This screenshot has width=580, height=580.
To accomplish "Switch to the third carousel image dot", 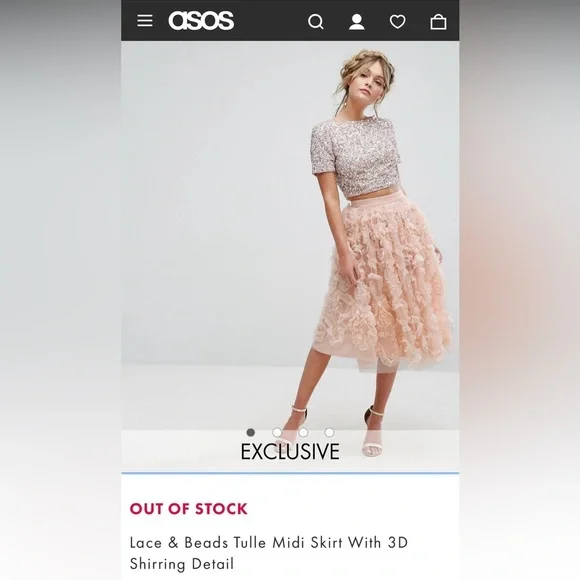I will (x=303, y=432).
